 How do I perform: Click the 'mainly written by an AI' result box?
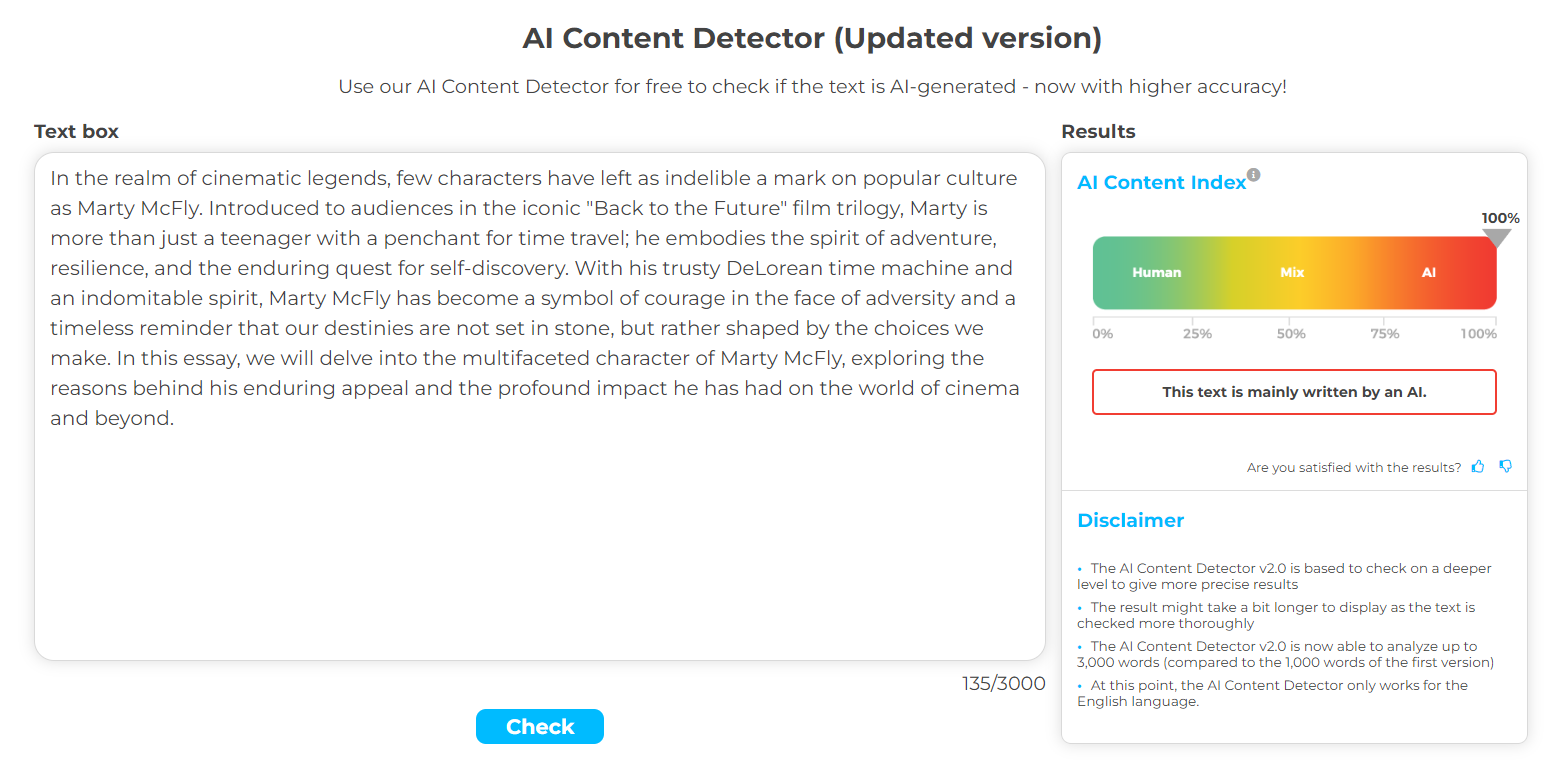(1294, 392)
